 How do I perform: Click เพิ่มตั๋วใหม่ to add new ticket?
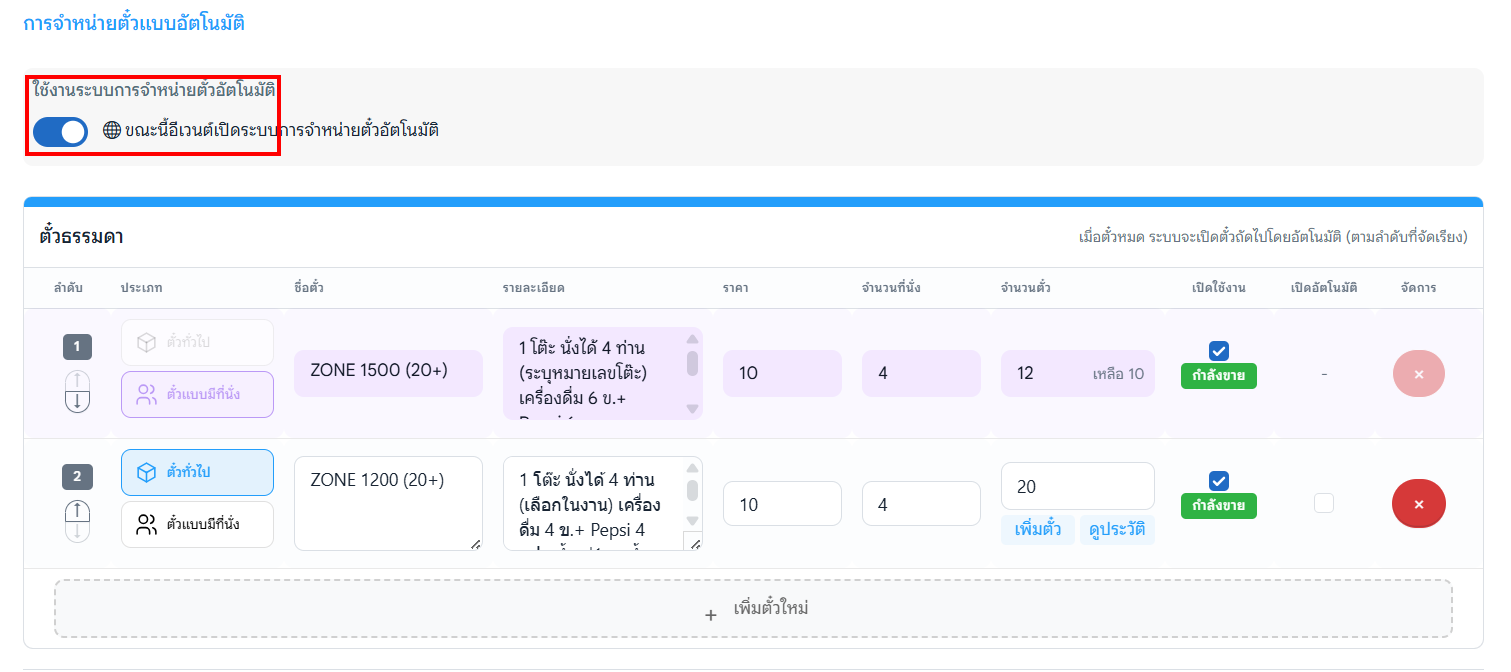click(x=753, y=608)
